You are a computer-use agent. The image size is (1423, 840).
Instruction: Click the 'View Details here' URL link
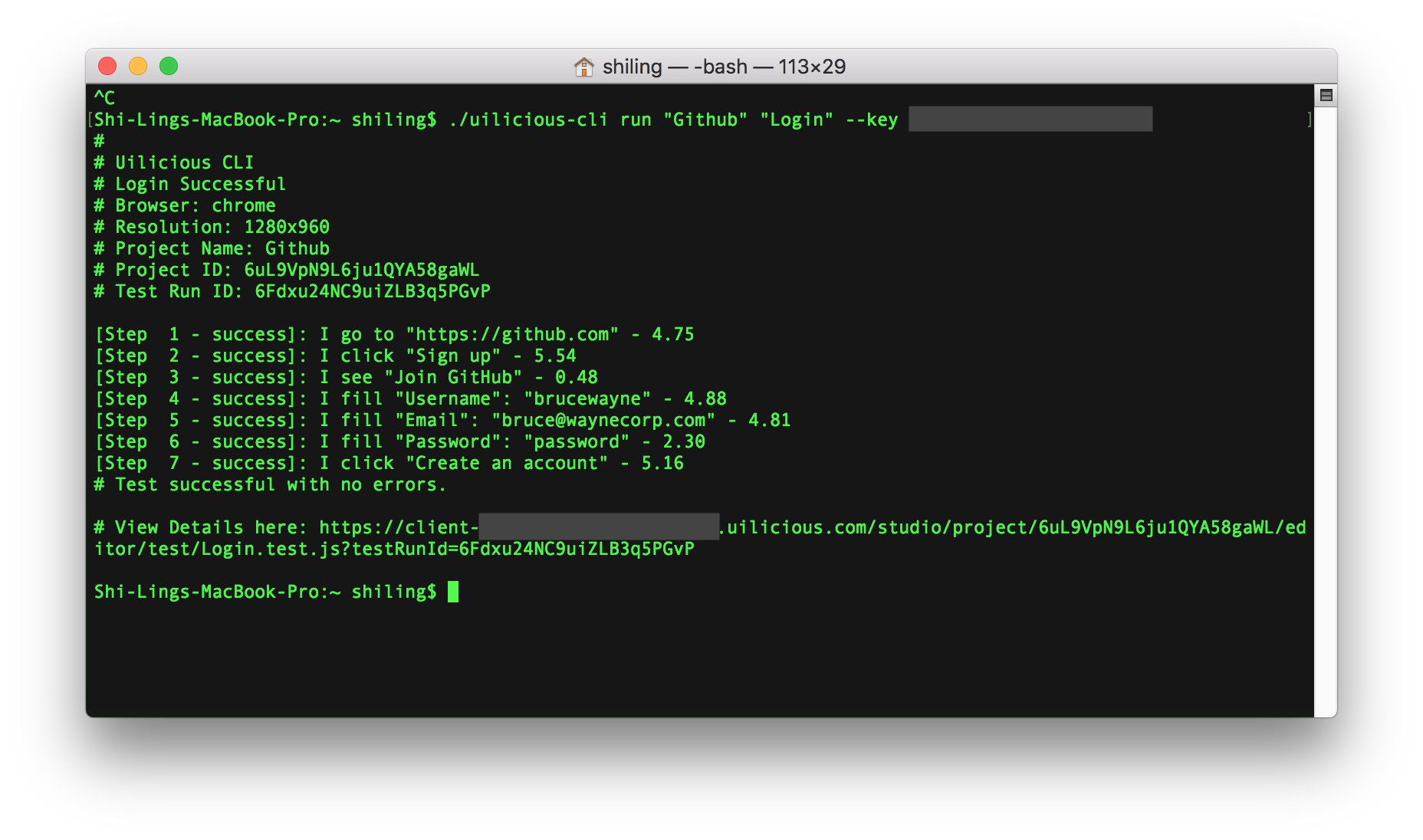click(813, 527)
